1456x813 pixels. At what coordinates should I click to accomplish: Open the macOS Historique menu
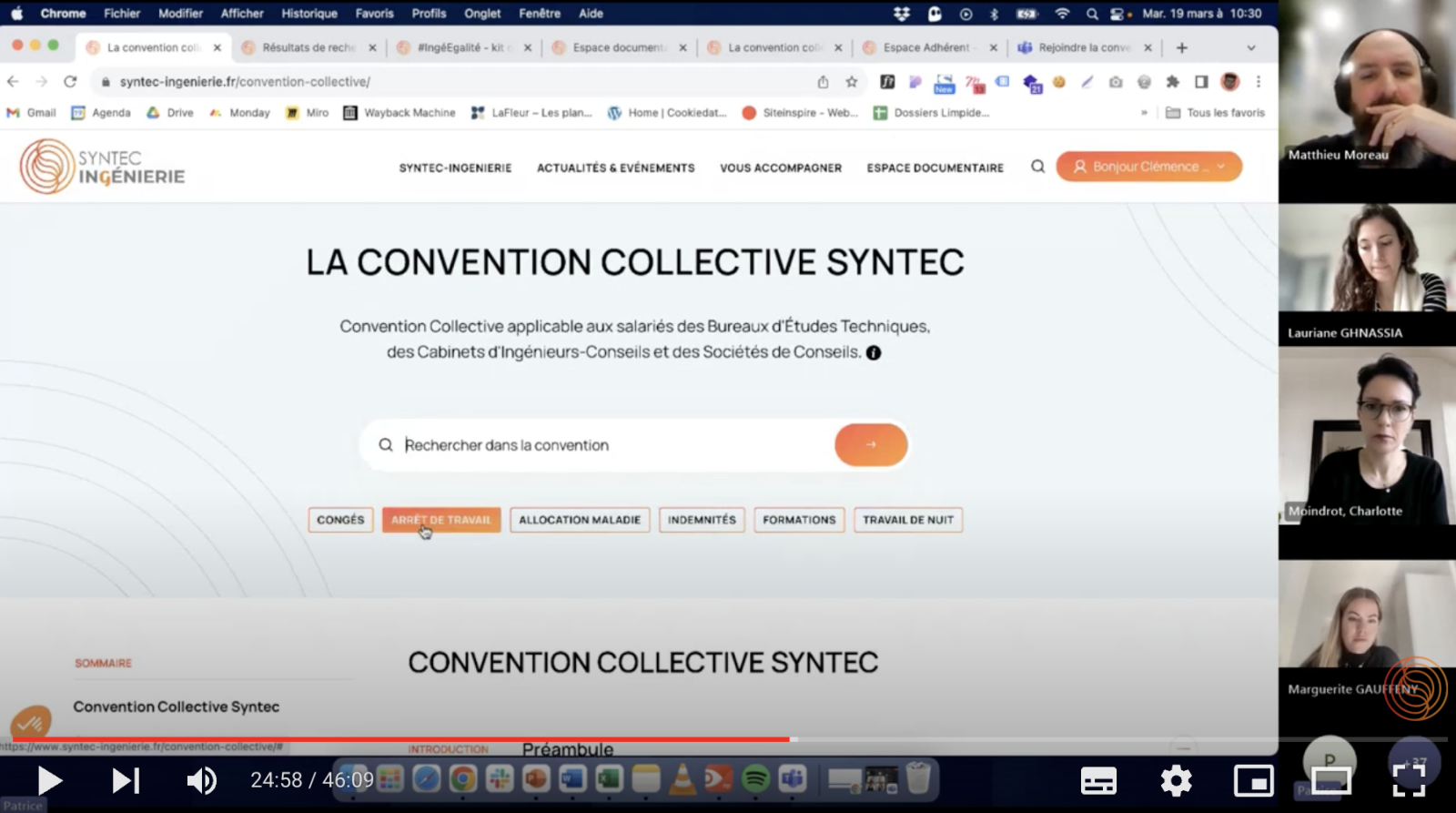click(x=309, y=14)
